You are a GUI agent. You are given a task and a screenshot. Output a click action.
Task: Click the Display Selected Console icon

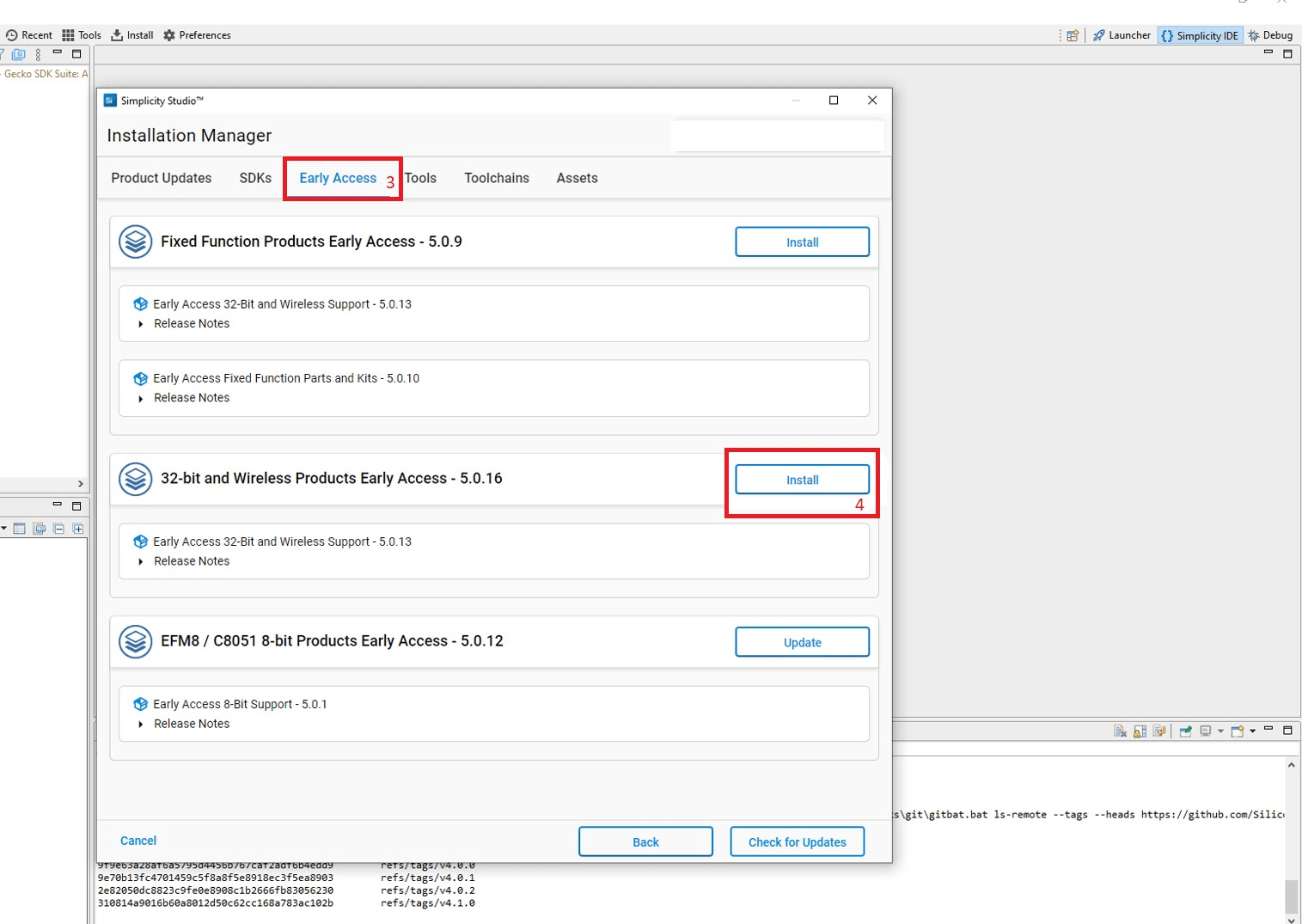pos(1206,731)
